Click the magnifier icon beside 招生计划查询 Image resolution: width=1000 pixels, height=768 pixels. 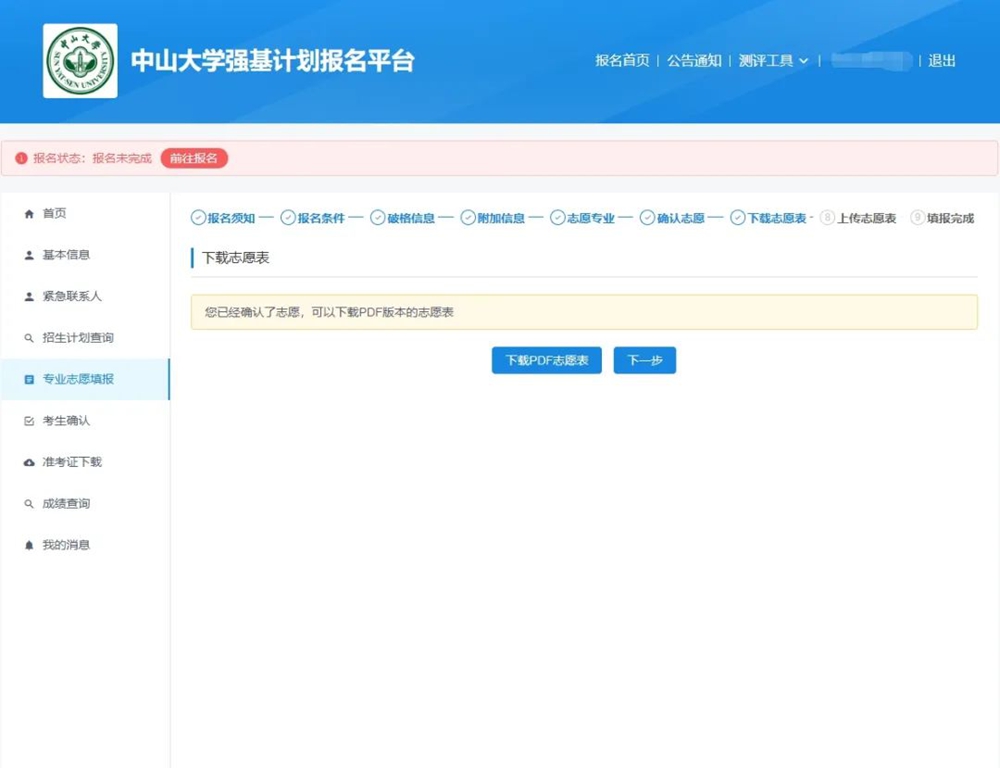(29, 338)
